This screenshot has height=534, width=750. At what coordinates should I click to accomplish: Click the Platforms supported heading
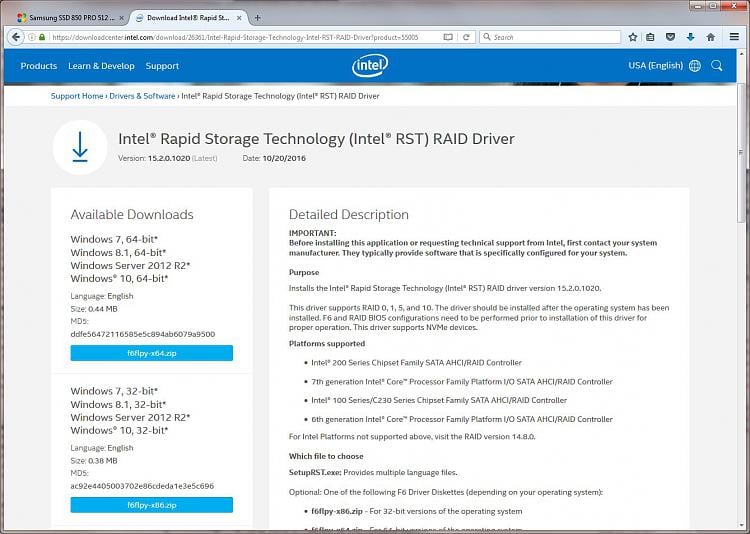[x=327, y=344]
